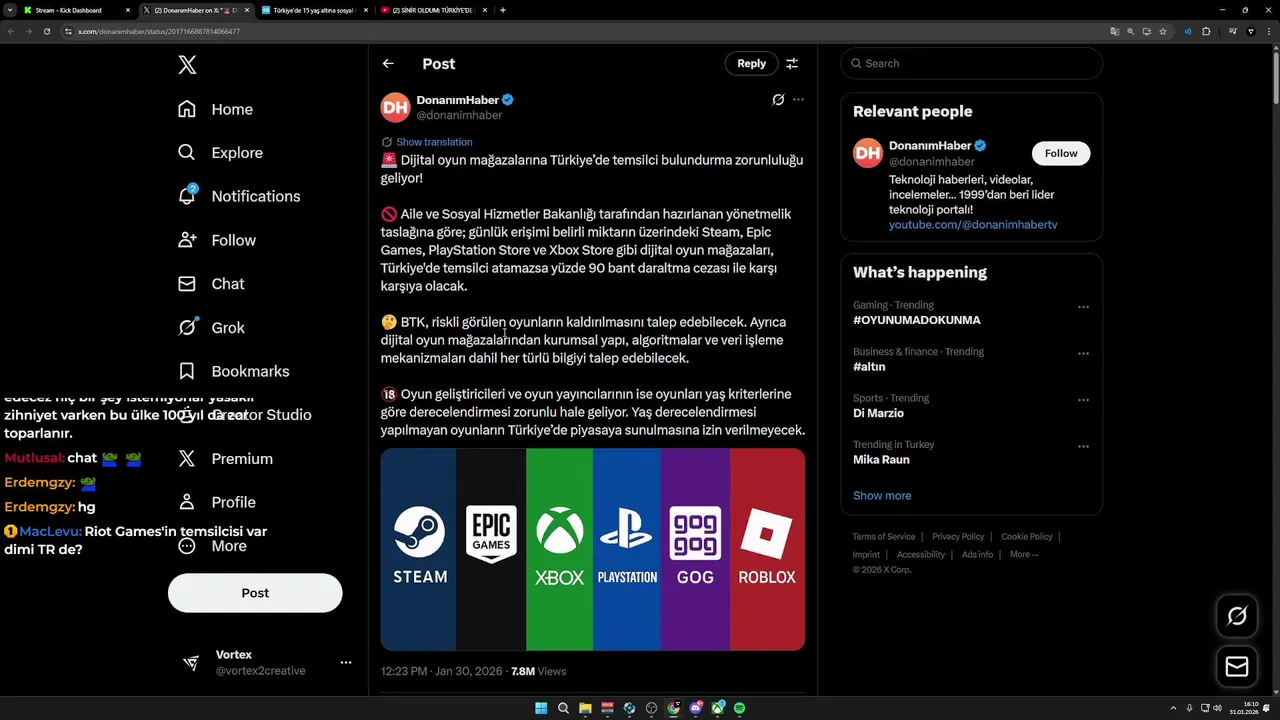This screenshot has height=720, width=1280.
Task: Open the Home timeline
Action: 216,109
